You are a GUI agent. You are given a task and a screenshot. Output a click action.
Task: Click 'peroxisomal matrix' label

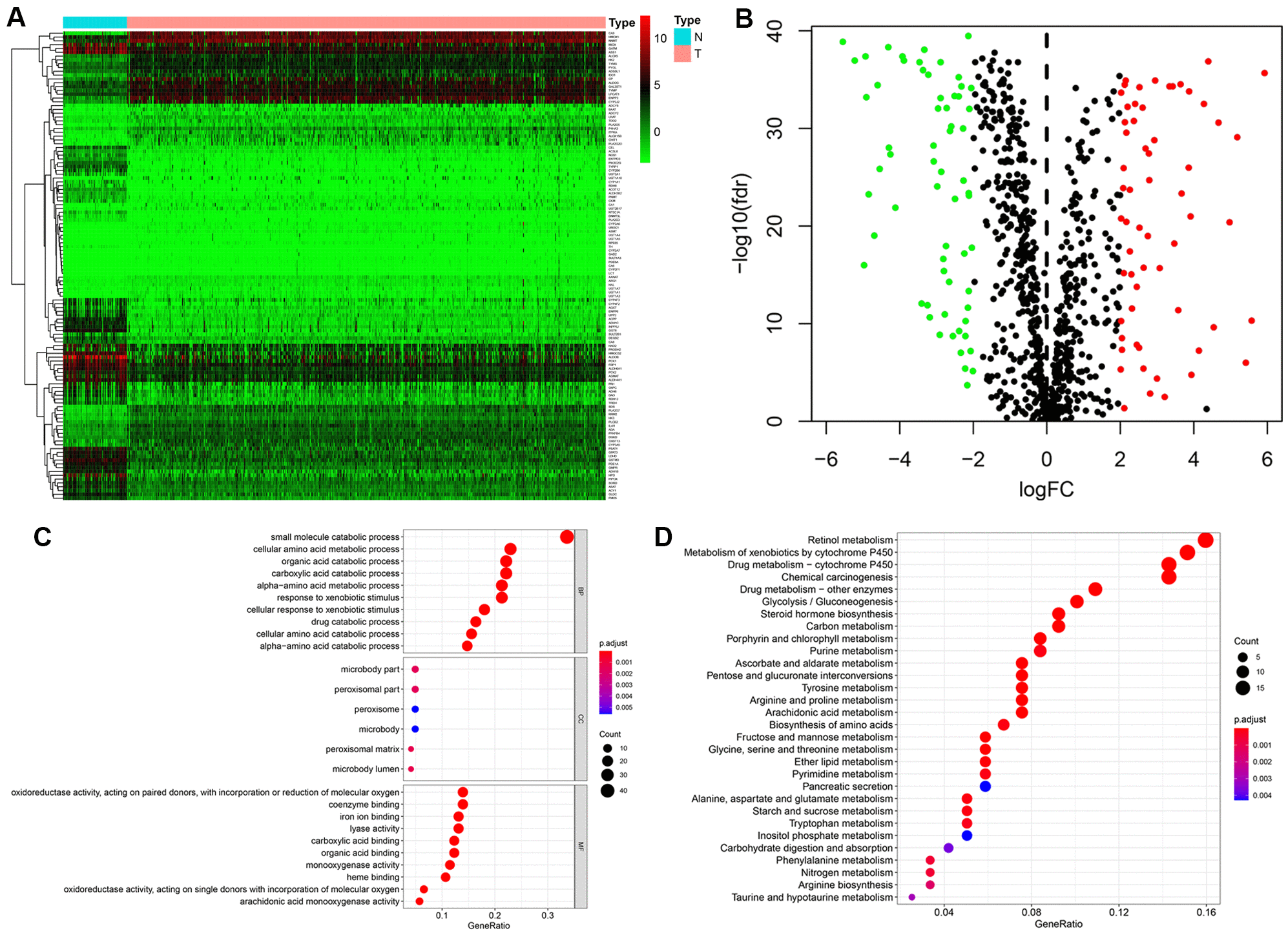click(362, 749)
